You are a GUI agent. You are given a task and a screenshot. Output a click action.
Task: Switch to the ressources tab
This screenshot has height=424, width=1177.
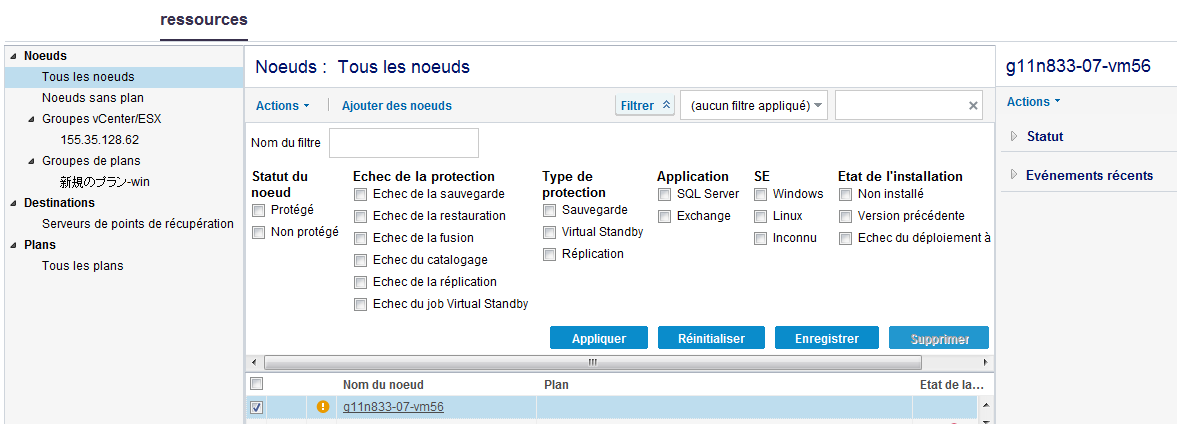[x=203, y=19]
